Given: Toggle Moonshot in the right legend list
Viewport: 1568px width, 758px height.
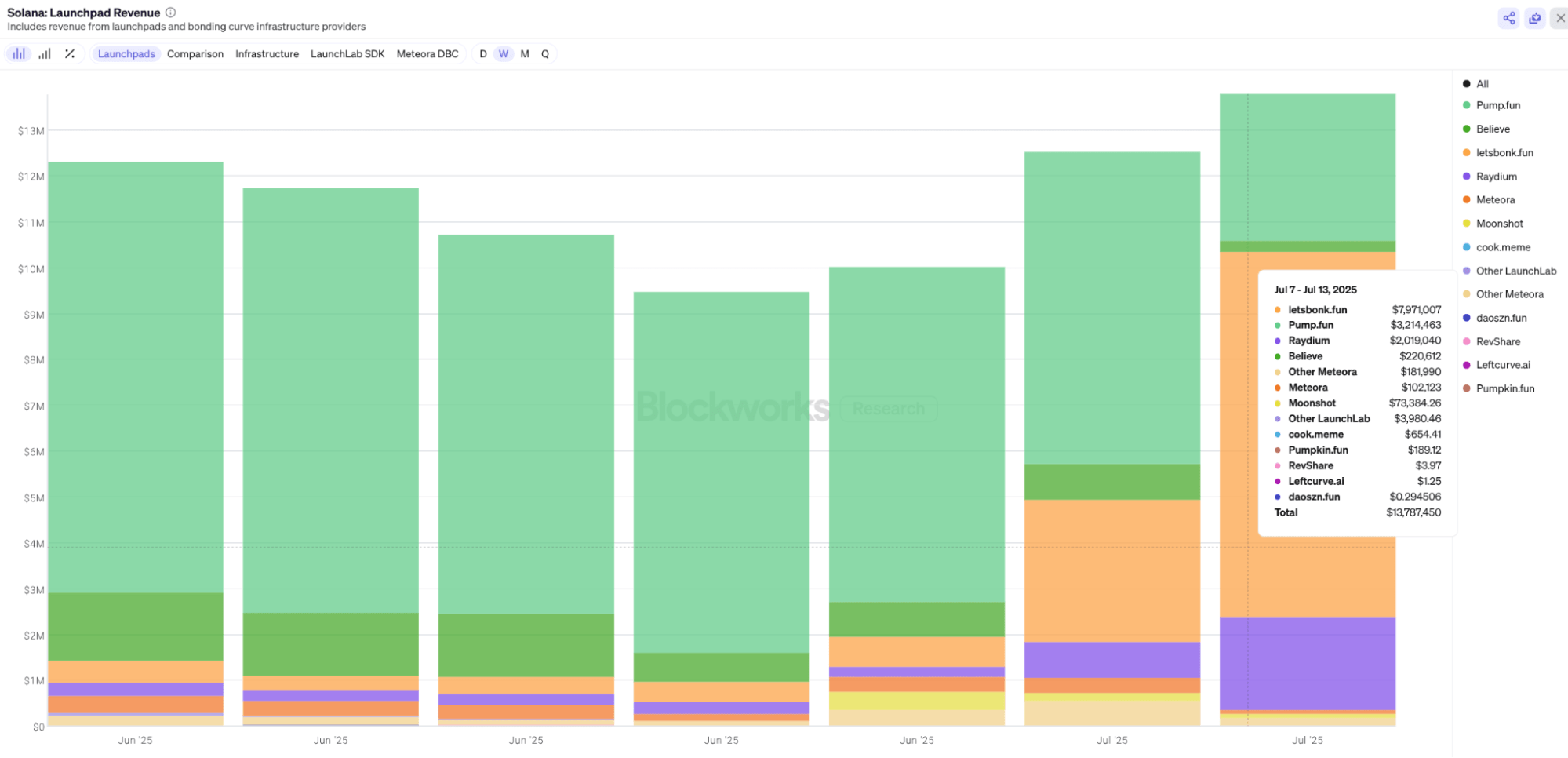Looking at the screenshot, I should pos(1492,224).
